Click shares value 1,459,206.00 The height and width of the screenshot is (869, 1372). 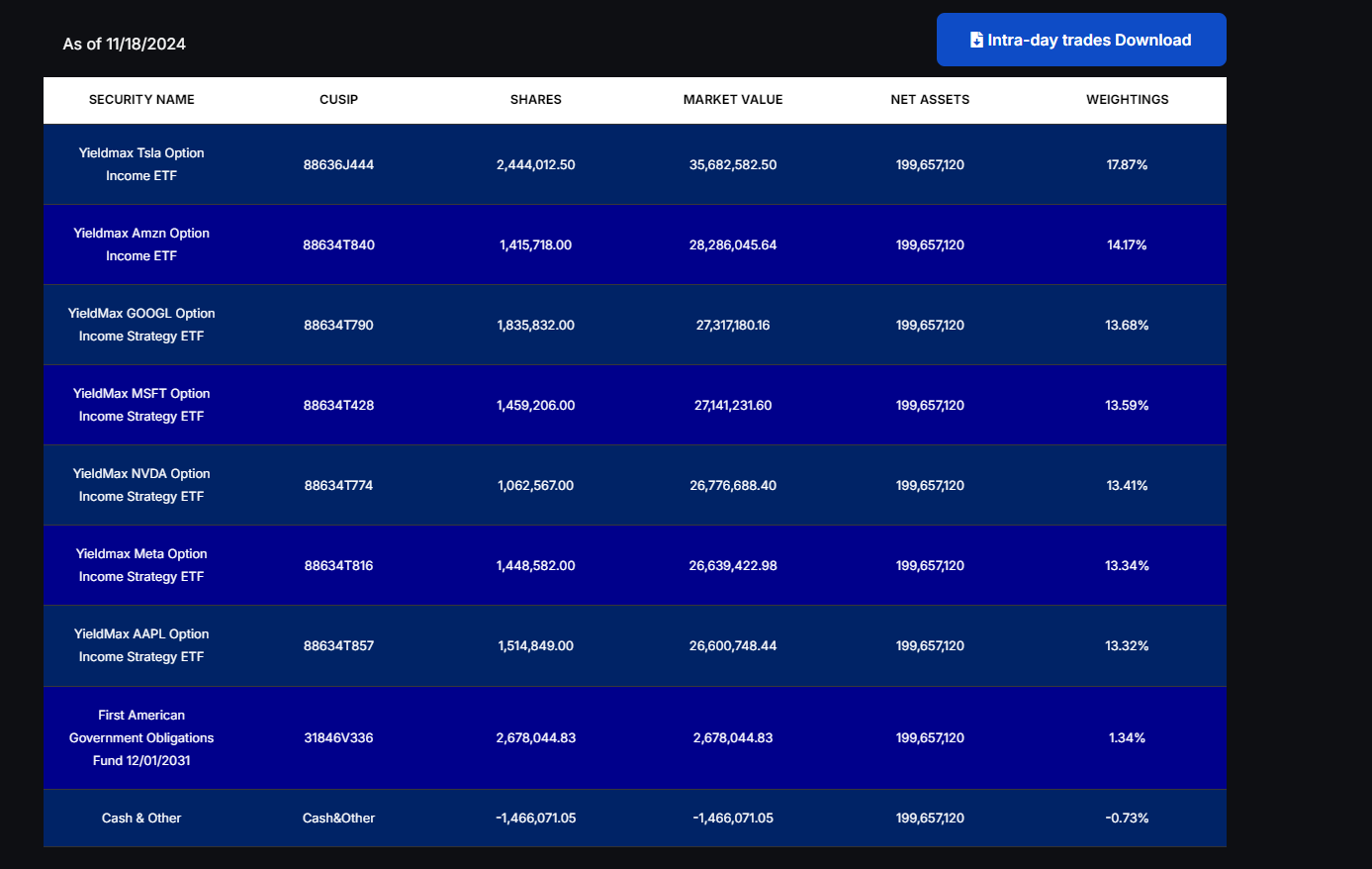[x=535, y=405]
